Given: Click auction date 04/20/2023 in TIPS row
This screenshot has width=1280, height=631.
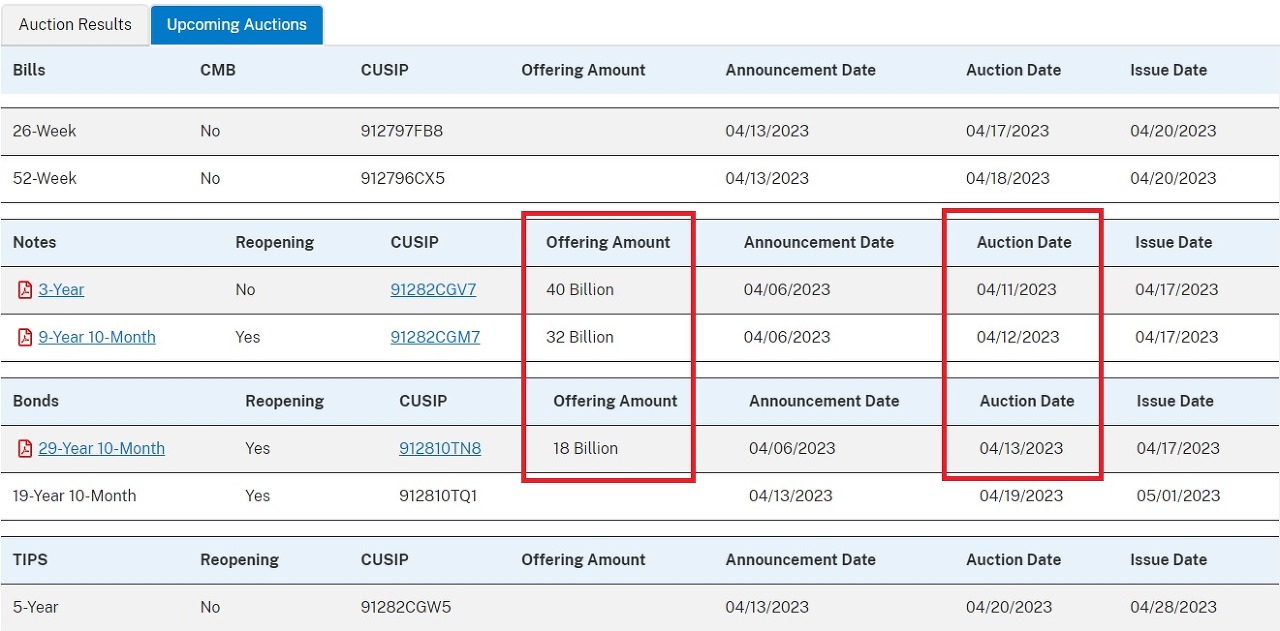Looking at the screenshot, I should click(x=1009, y=607).
